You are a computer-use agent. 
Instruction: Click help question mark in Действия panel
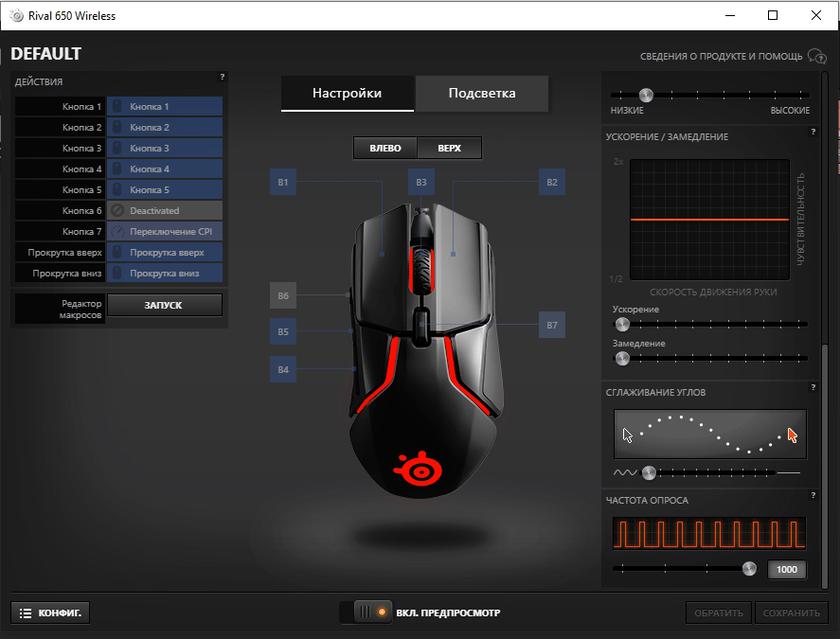[x=222, y=77]
